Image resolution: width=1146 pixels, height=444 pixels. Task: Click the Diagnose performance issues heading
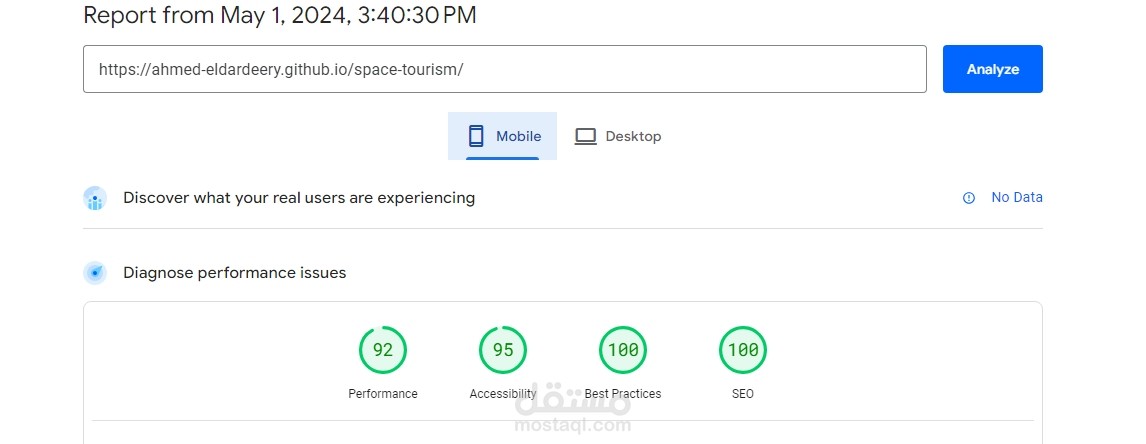[x=234, y=273]
